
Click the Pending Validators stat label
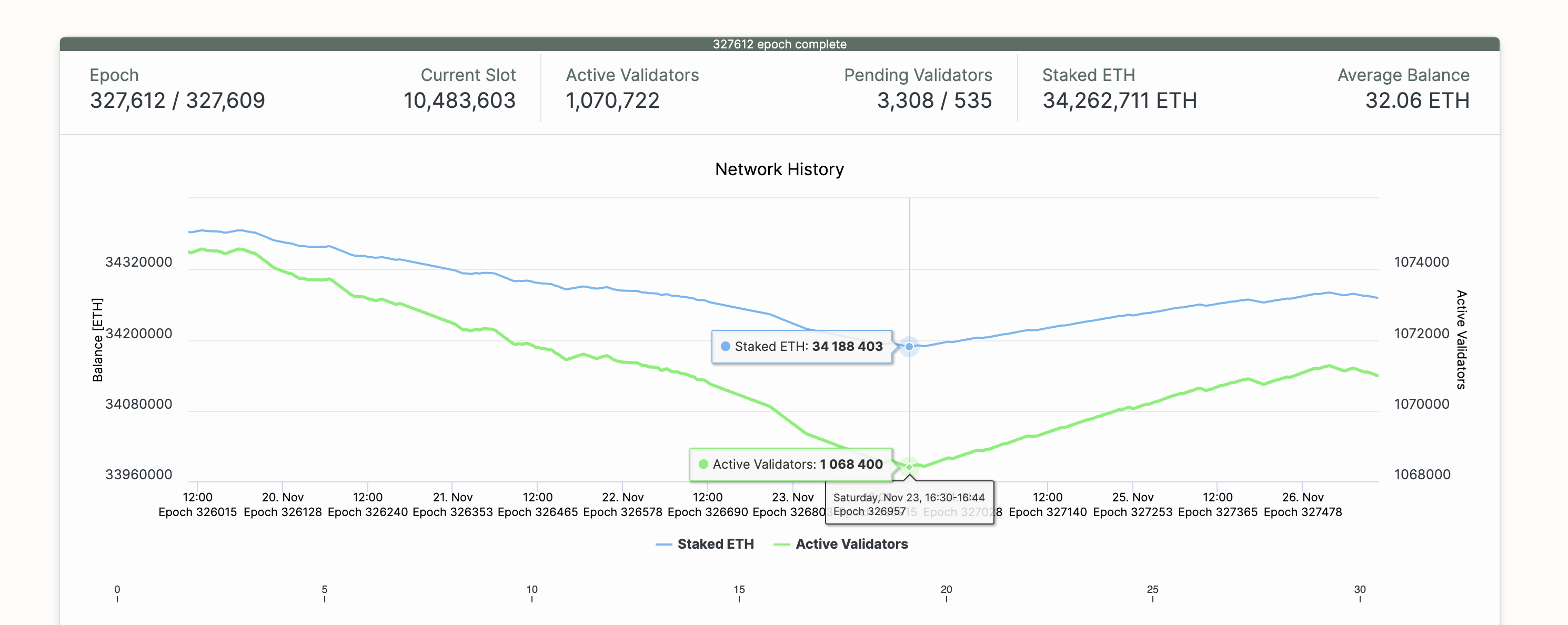pyautogui.click(x=918, y=75)
